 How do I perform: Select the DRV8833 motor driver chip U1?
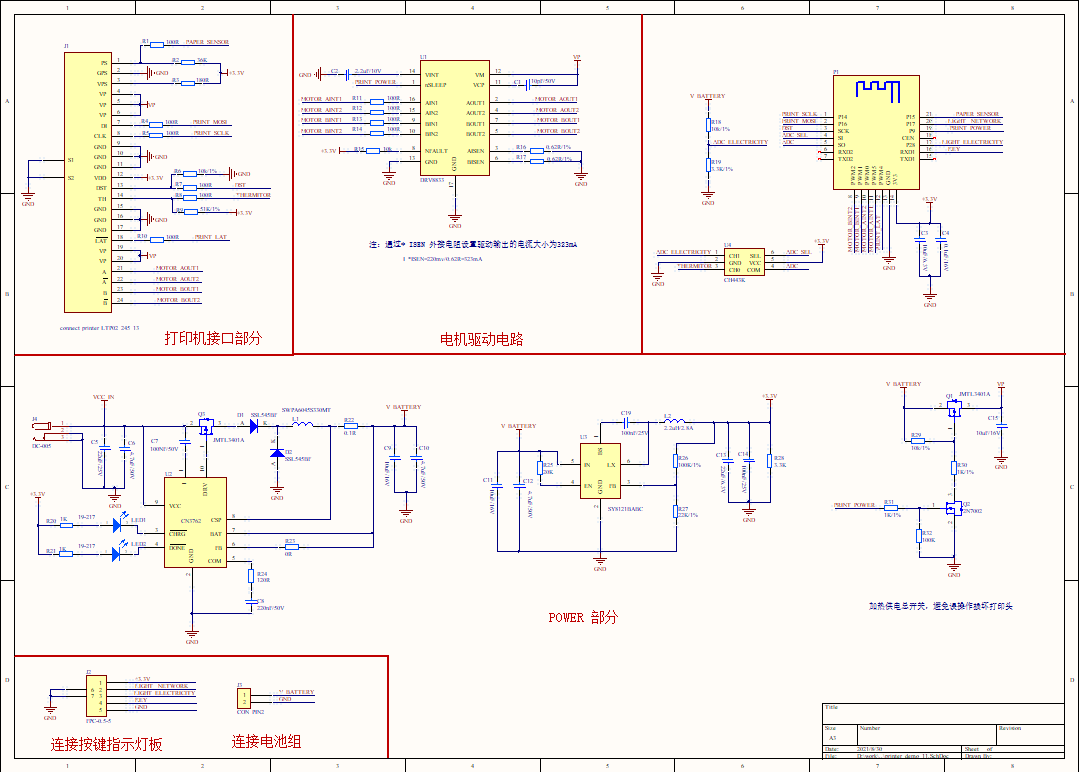coord(455,118)
